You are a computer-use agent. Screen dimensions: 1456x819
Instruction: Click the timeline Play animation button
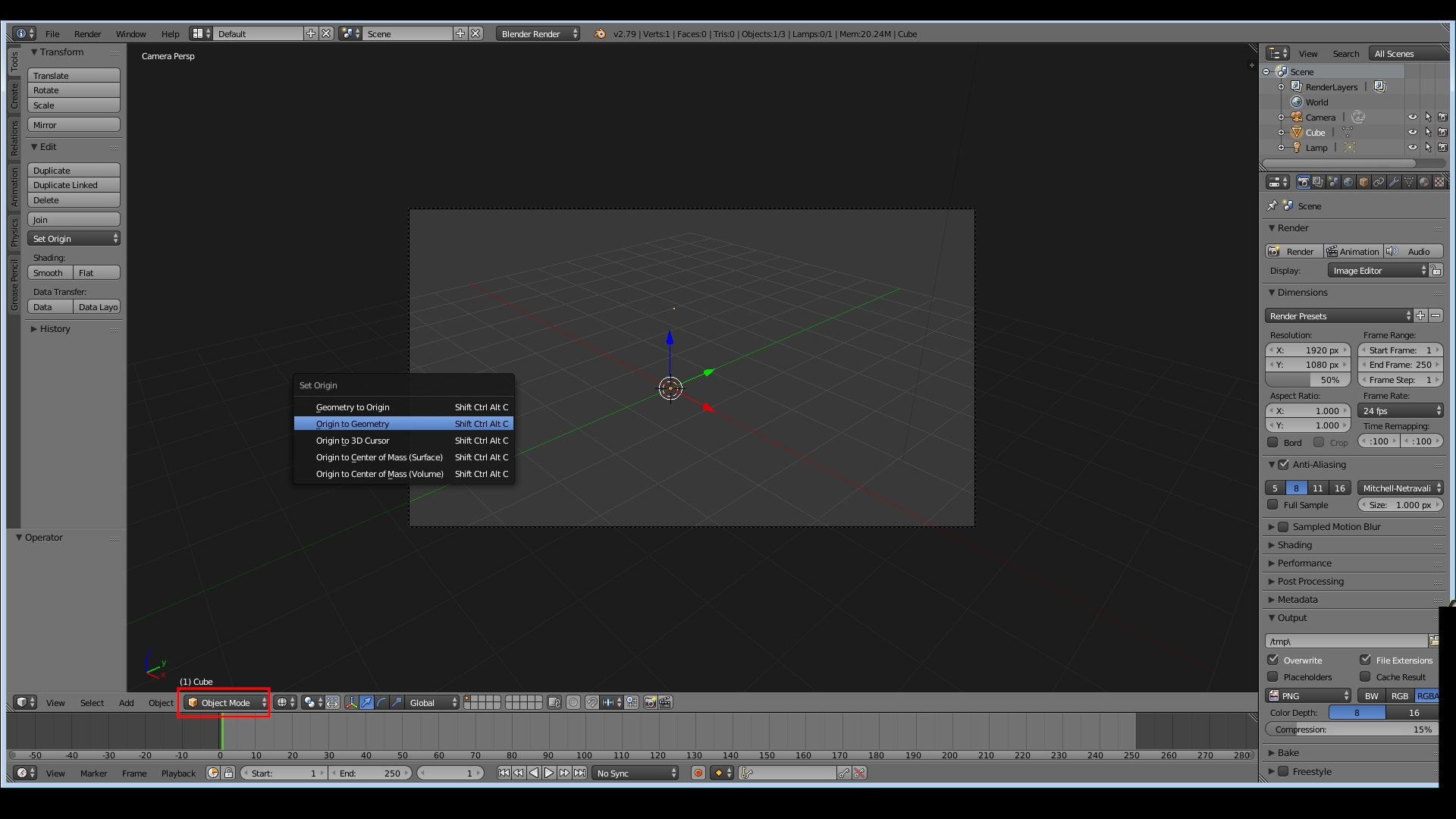[549, 773]
